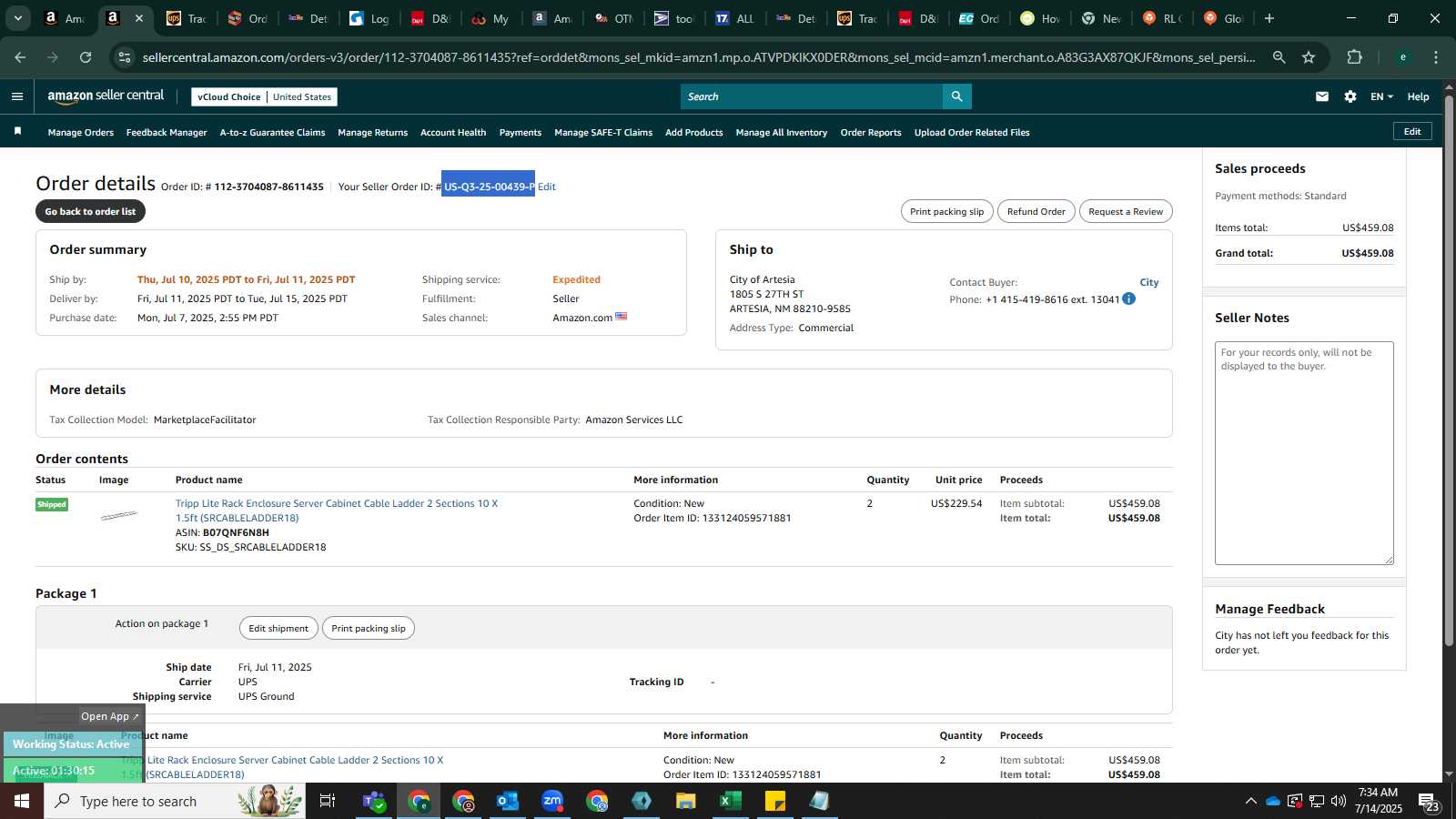Show hidden system tray icons
The width and height of the screenshot is (1456, 819).
click(1250, 801)
